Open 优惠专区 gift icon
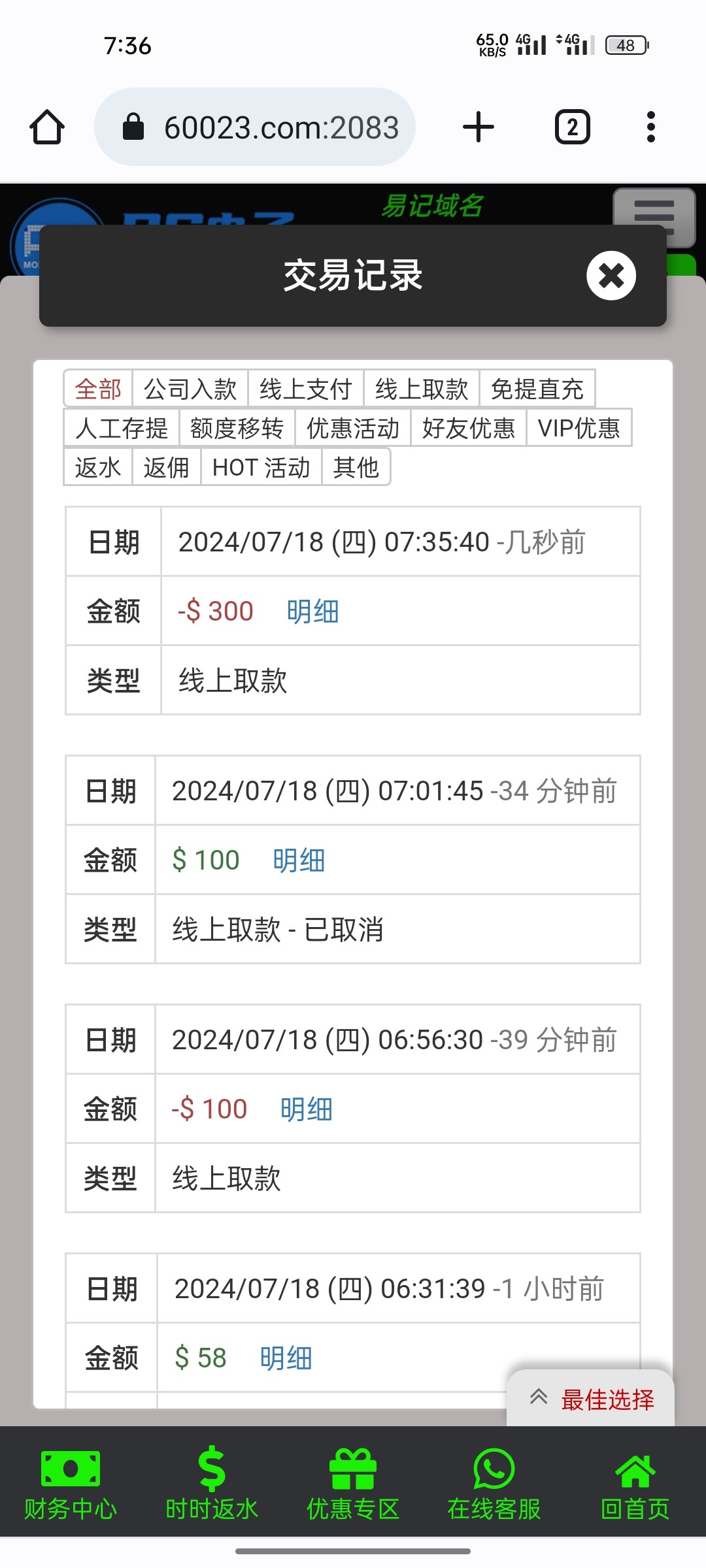 pos(353,1484)
